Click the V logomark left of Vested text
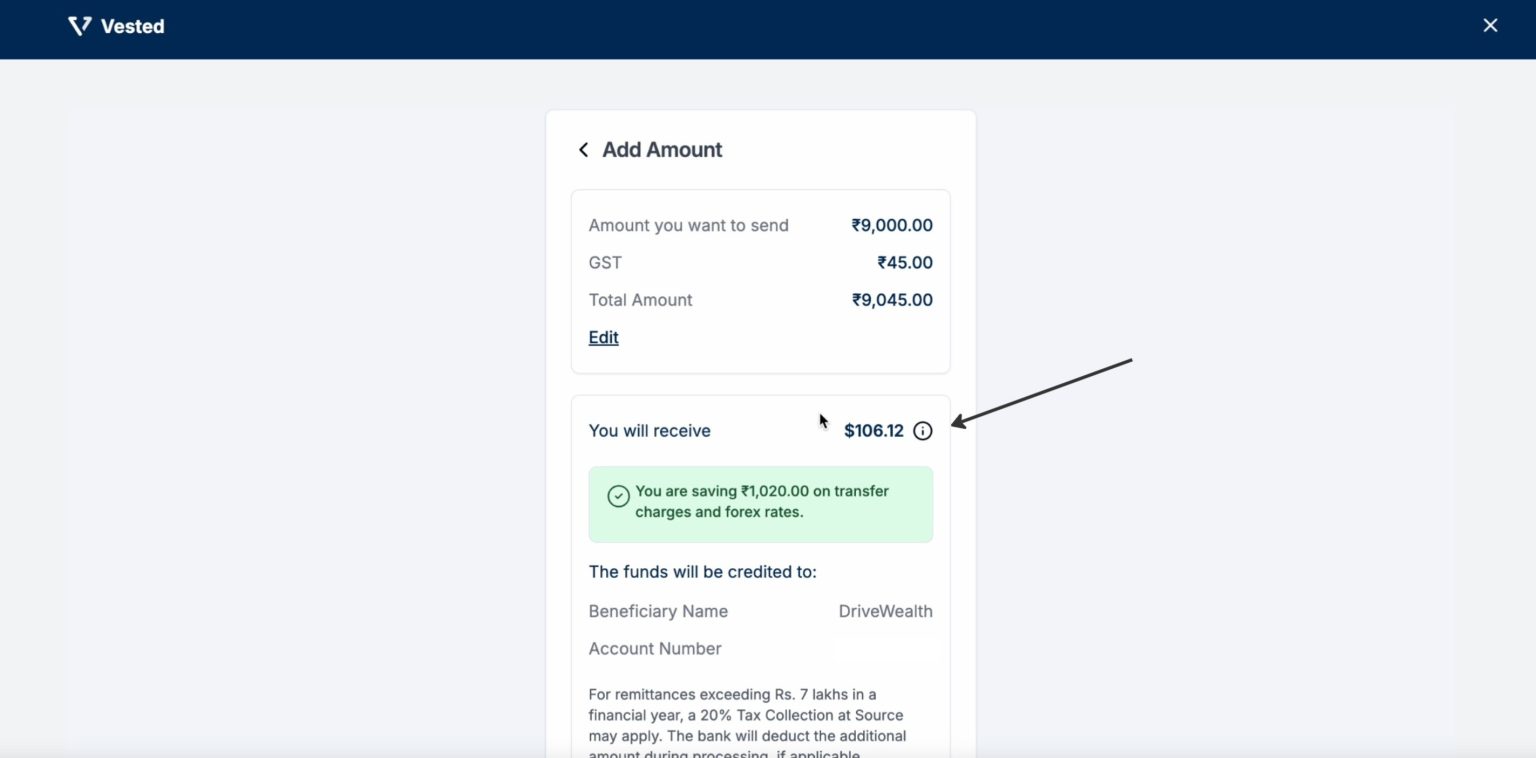1536x758 pixels. click(x=80, y=26)
